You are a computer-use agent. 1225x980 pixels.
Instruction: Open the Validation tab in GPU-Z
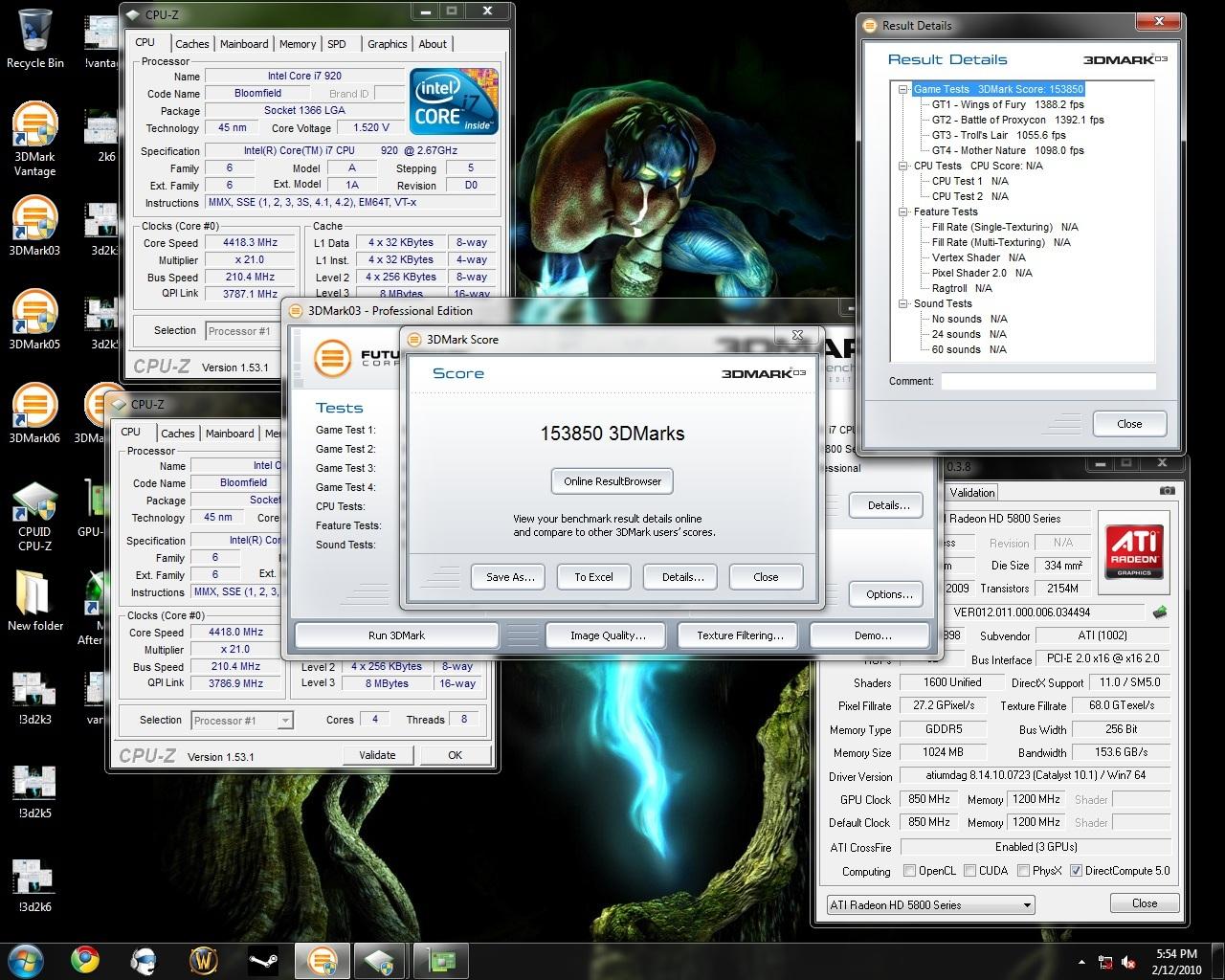click(x=972, y=492)
